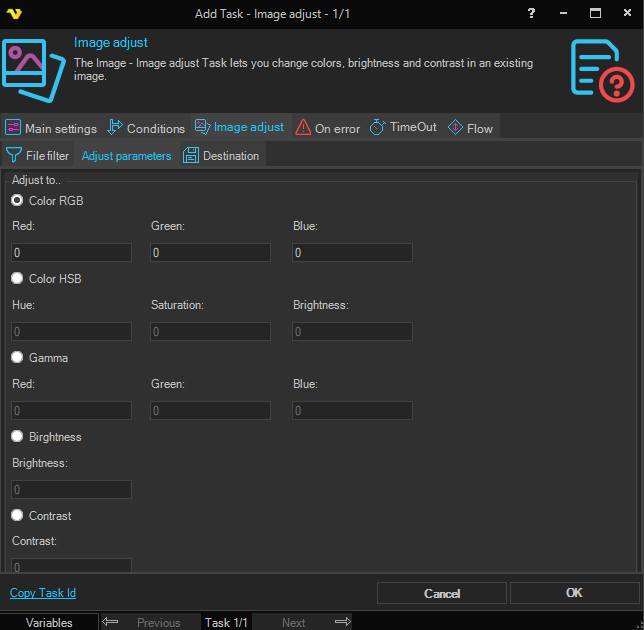Select the Gamma radio button
This screenshot has width=644, height=630.
click(x=17, y=357)
